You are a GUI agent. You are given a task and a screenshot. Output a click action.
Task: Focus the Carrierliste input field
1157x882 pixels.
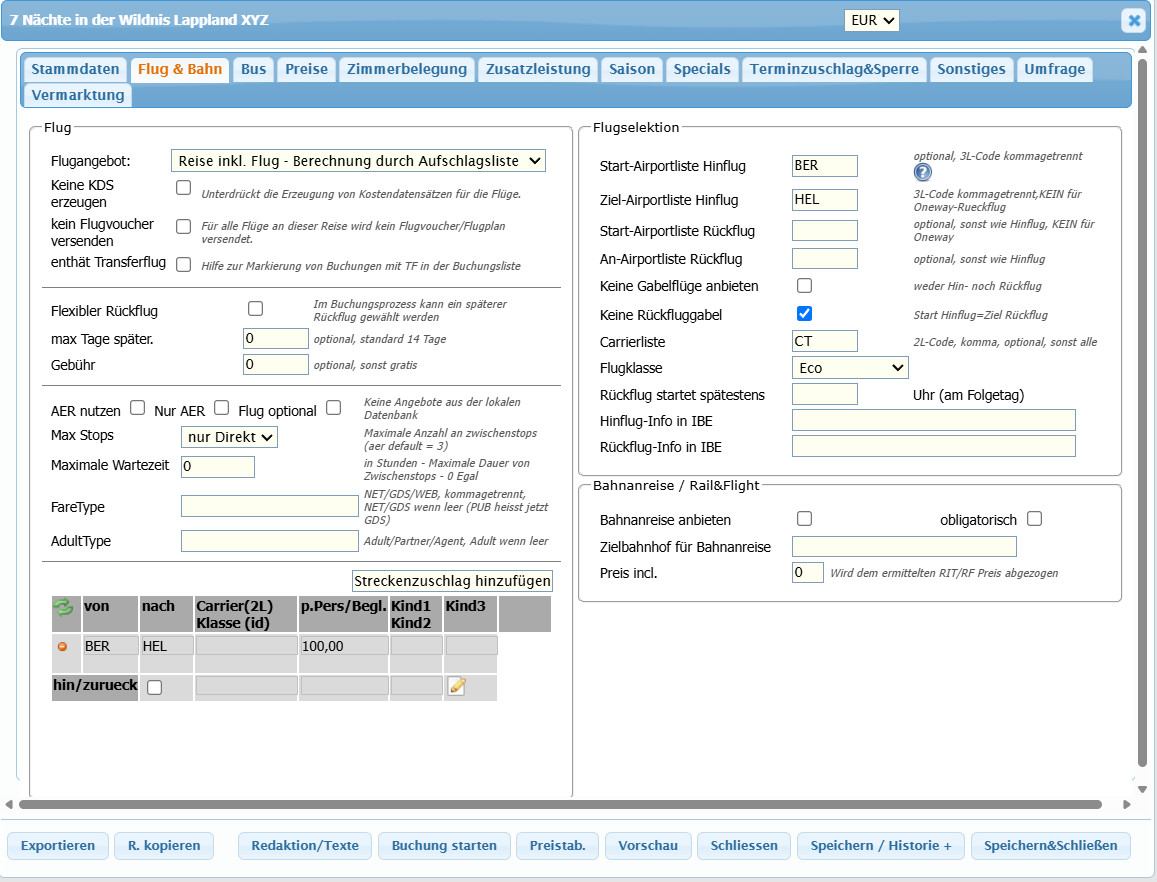click(x=824, y=341)
